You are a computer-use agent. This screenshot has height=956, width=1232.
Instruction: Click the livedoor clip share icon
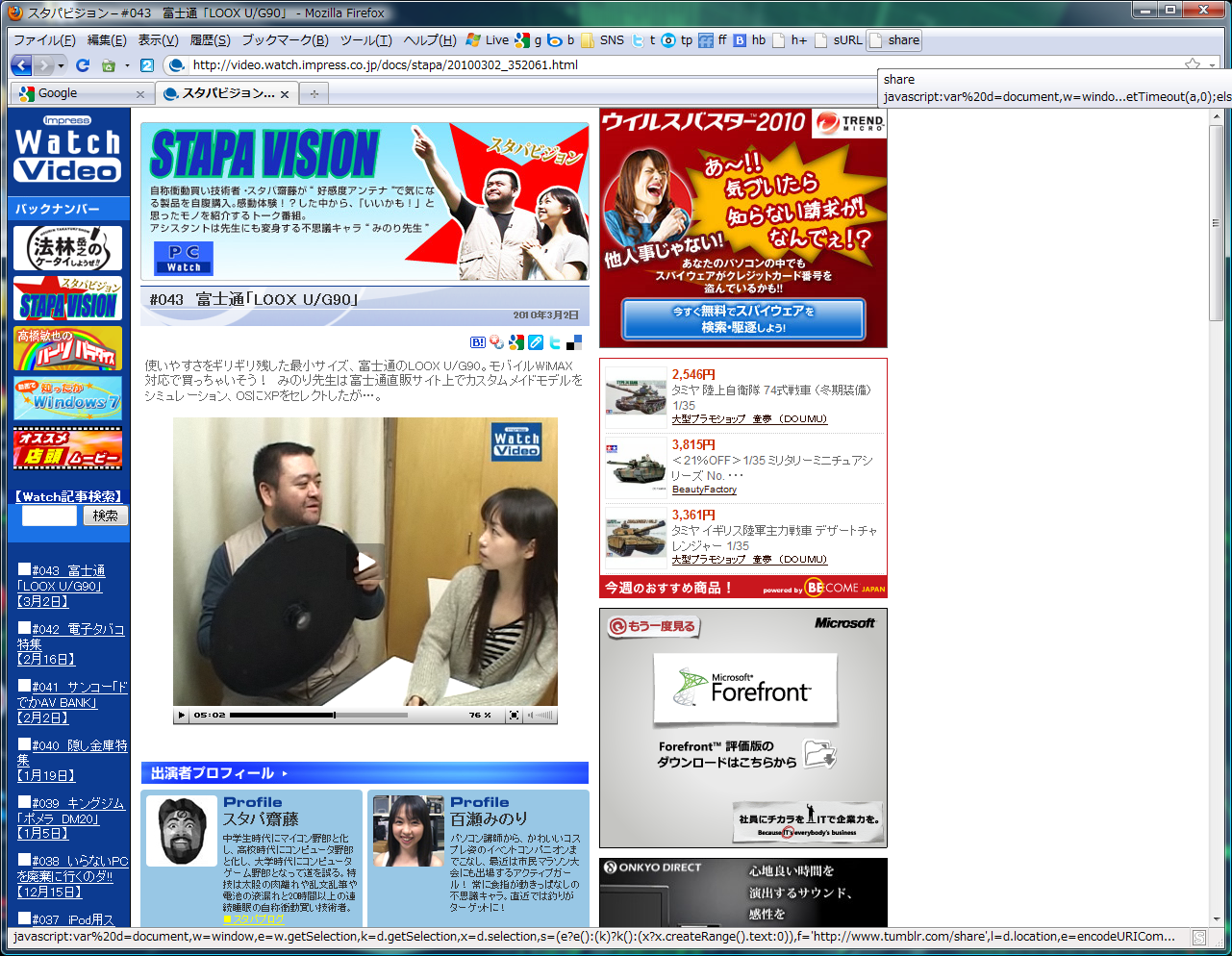click(x=497, y=341)
